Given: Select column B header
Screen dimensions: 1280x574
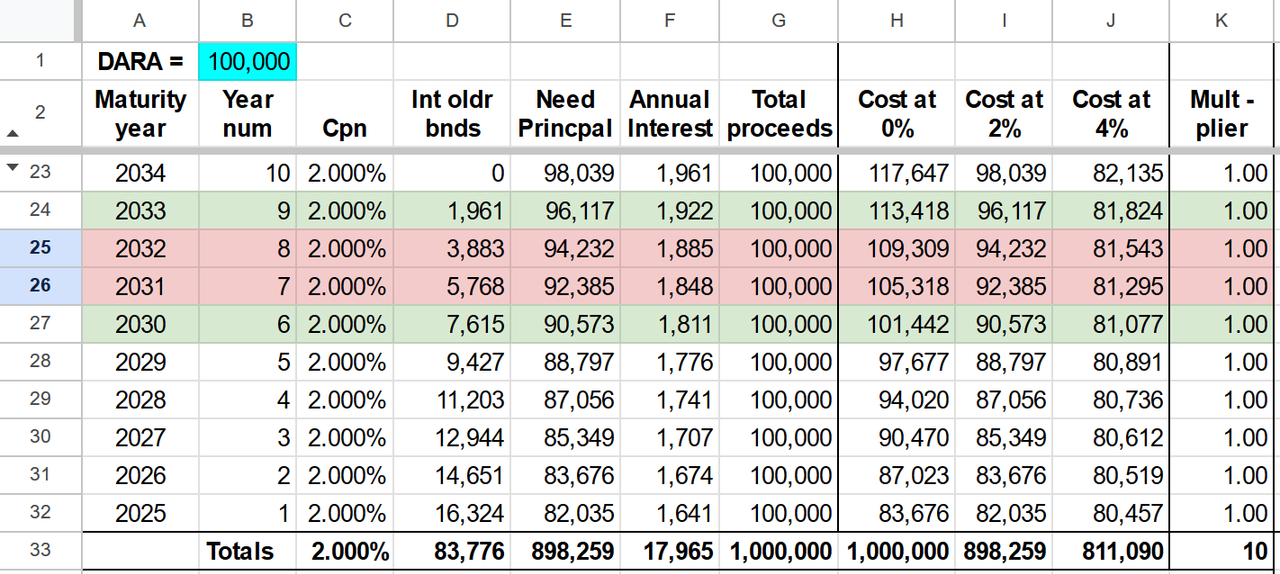Looking at the screenshot, I should pyautogui.click(x=248, y=20).
